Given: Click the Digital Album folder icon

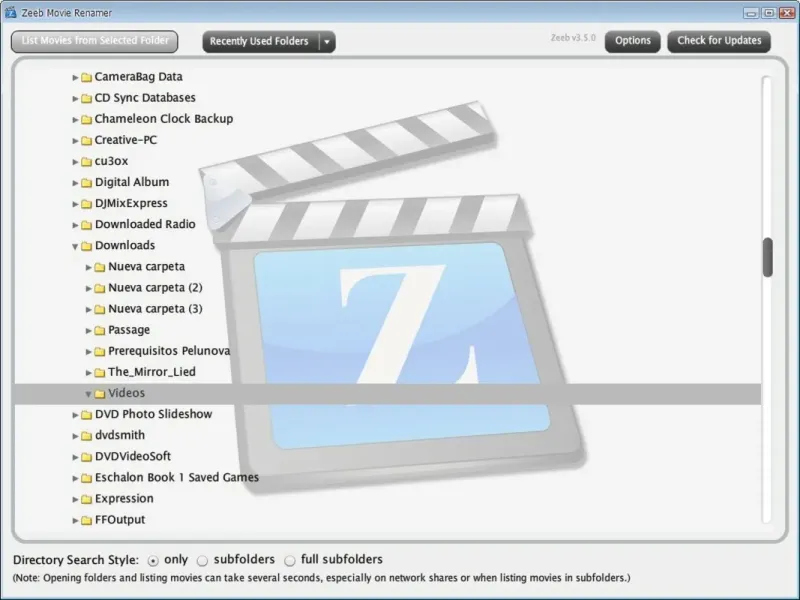Looking at the screenshot, I should pyautogui.click(x=86, y=183).
